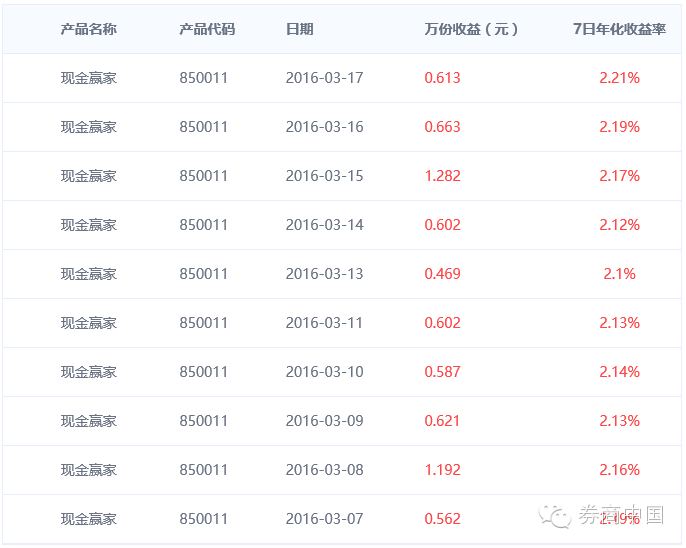Viewport: 686px width, 548px height.
Task: Click the 7日年化收益率 column header
Action: pyautogui.click(x=619, y=29)
